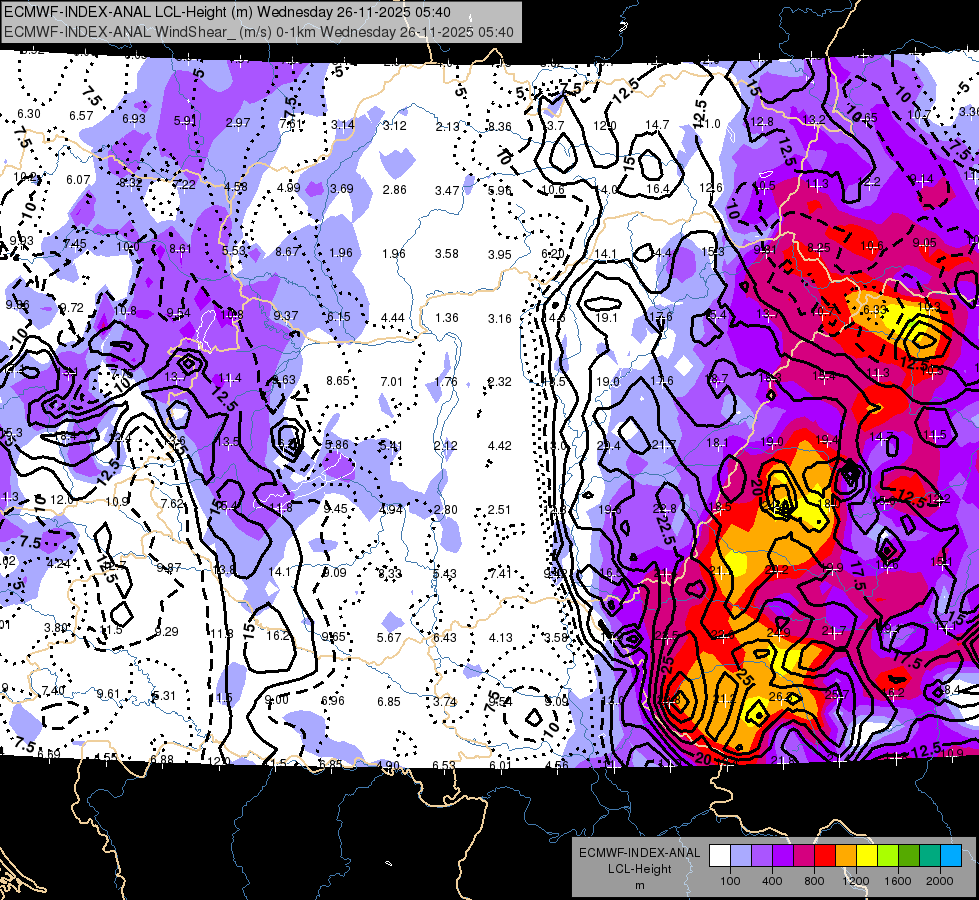Click the wind shear value 16.4
Image resolution: width=979 pixels, height=900 pixels.
coord(658,189)
